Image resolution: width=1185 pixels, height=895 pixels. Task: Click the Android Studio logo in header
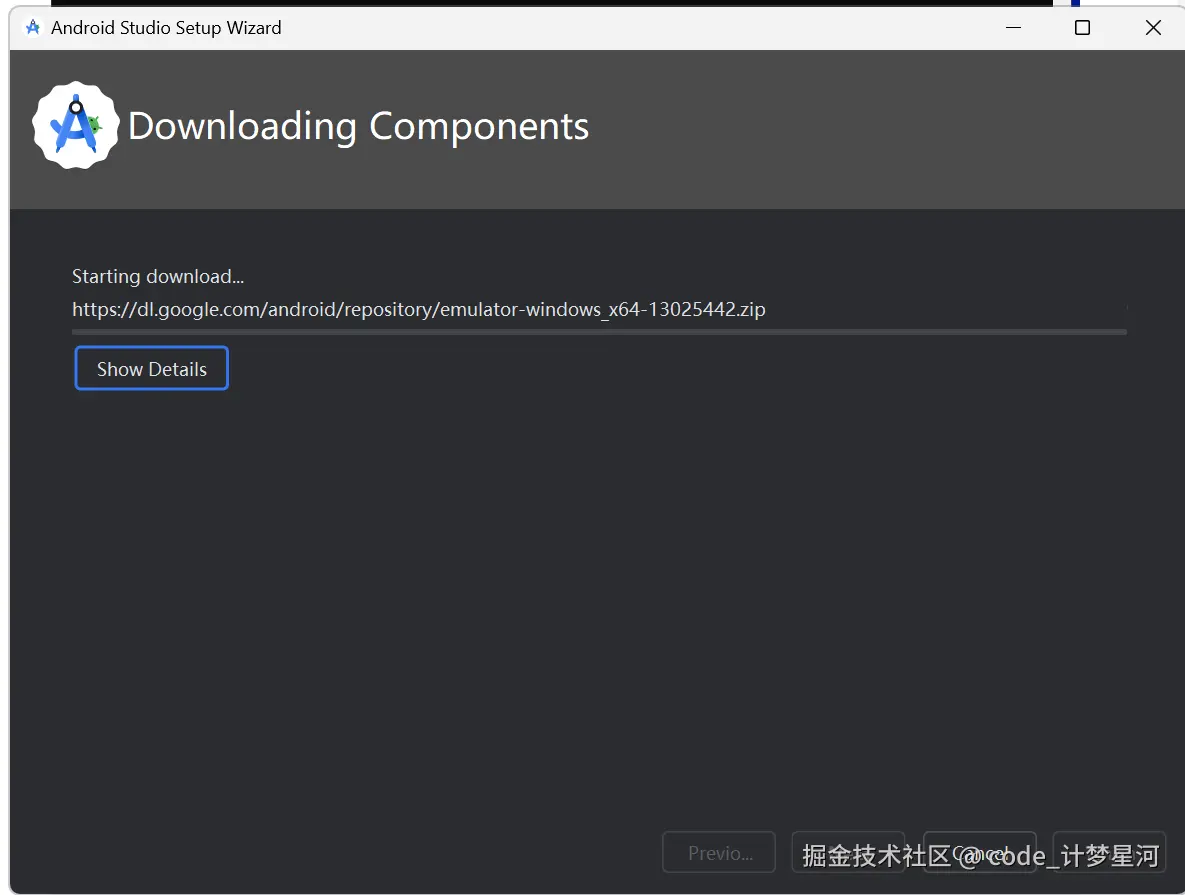coord(76,125)
